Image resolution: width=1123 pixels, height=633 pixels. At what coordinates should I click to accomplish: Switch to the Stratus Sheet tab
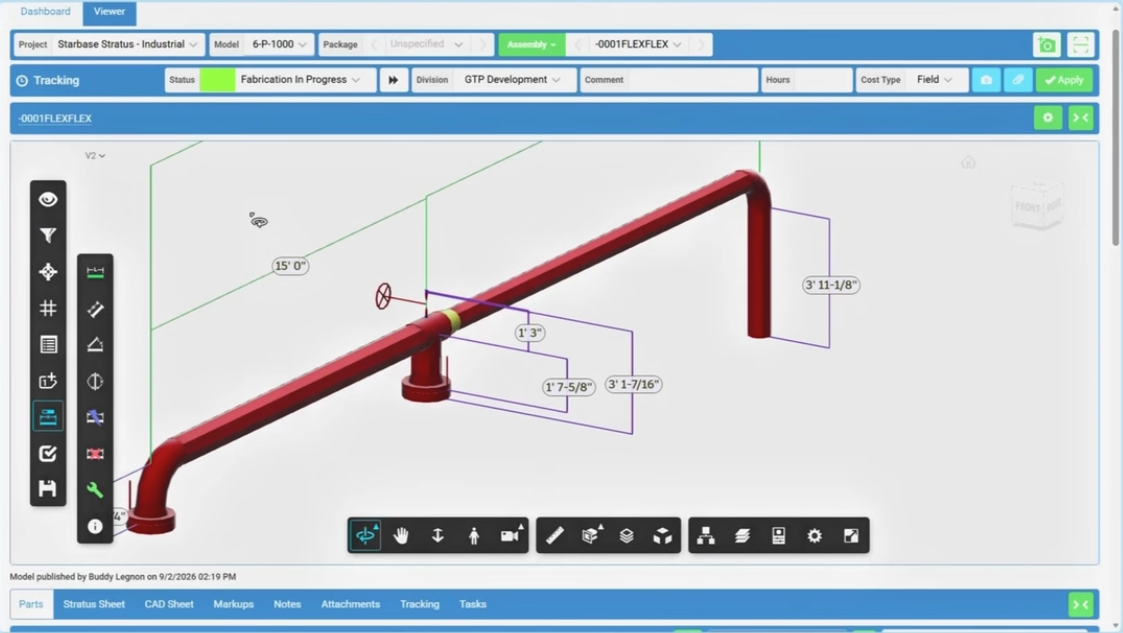pos(94,604)
